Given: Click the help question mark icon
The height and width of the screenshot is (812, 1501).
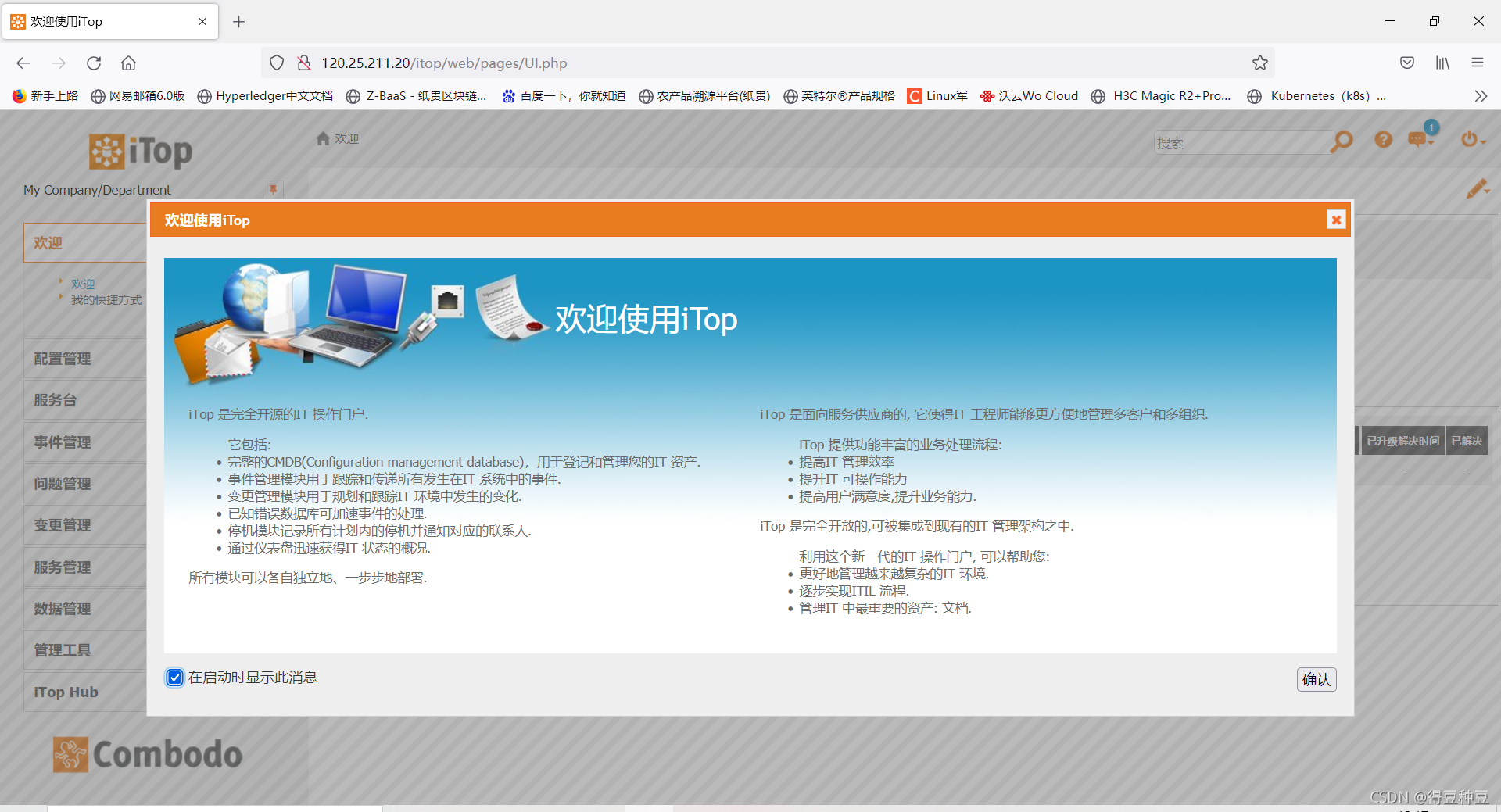Looking at the screenshot, I should point(1383,140).
